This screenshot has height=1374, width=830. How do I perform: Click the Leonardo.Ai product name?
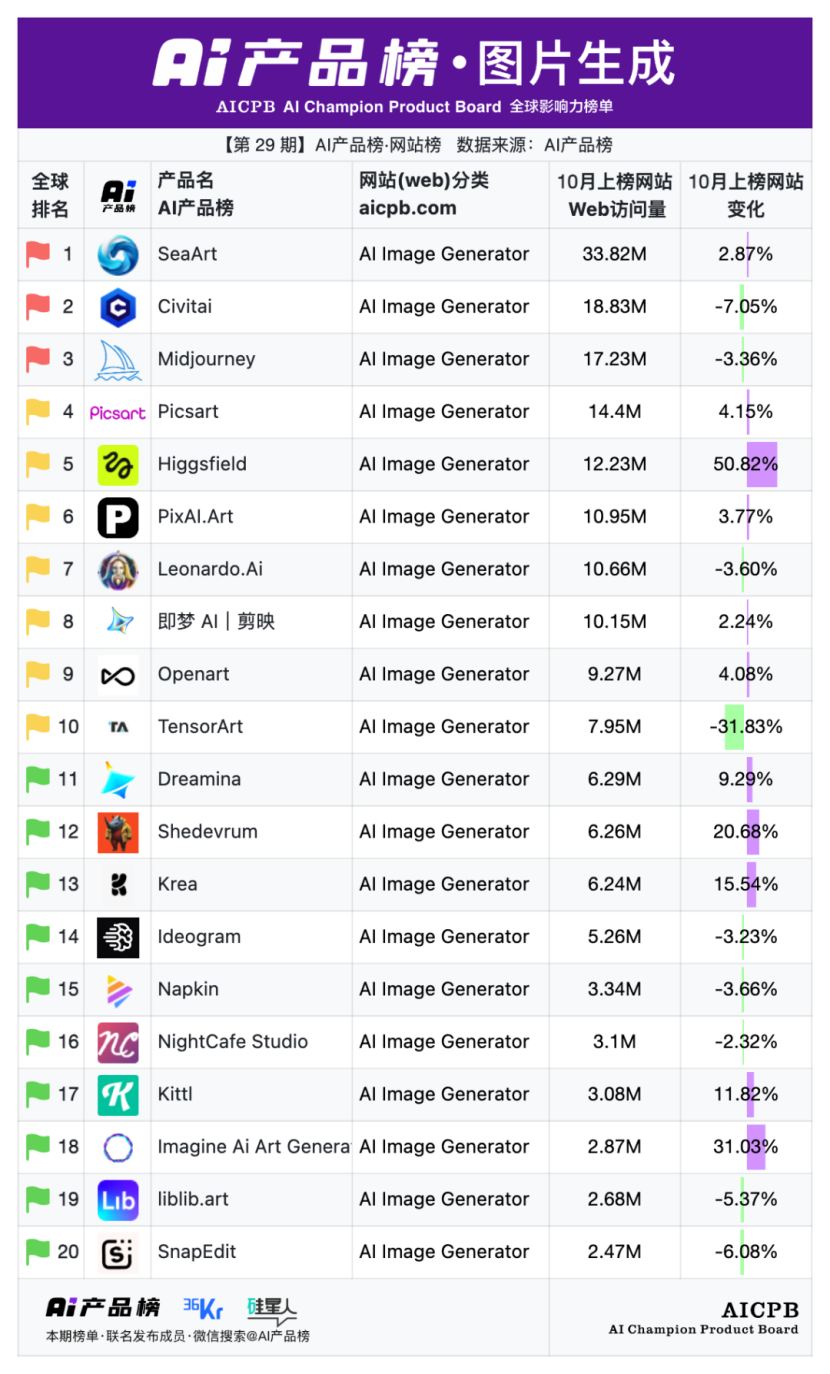210,569
